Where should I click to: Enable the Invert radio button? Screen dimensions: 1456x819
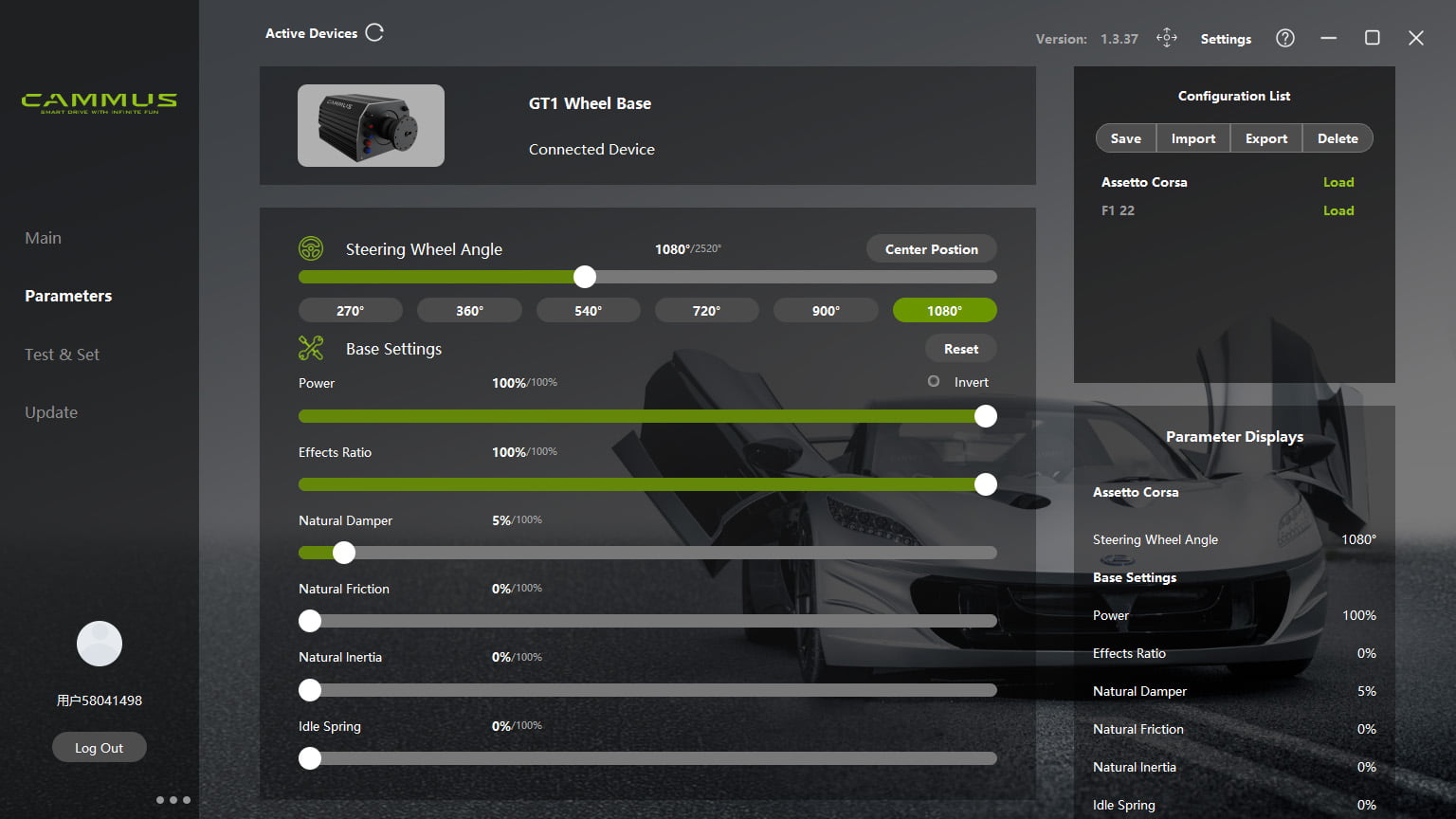(x=934, y=381)
